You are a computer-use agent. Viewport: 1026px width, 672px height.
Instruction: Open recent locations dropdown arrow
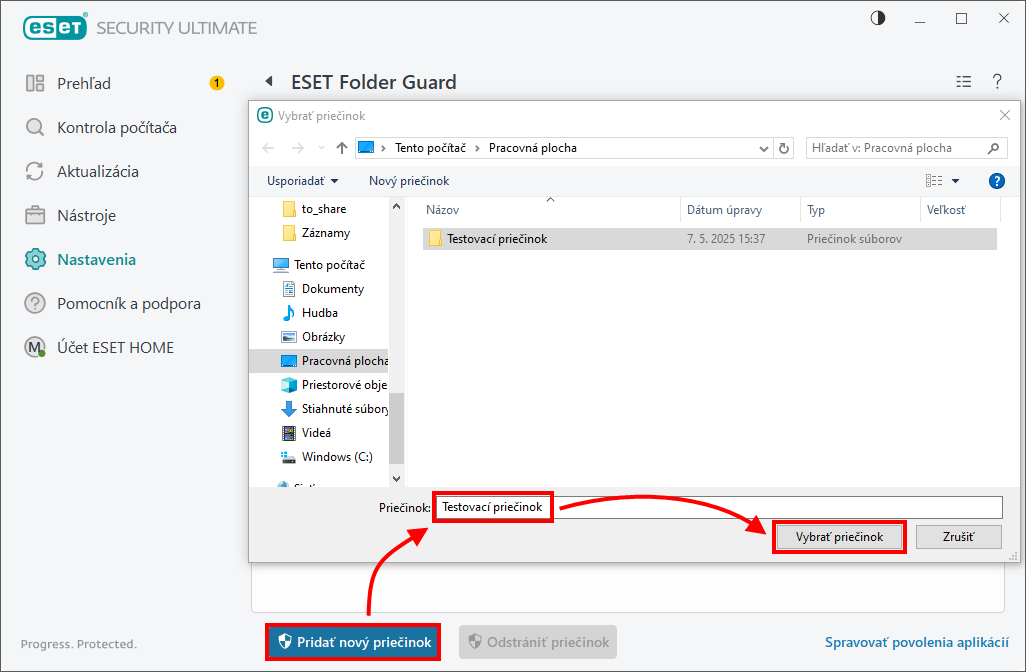coord(321,148)
